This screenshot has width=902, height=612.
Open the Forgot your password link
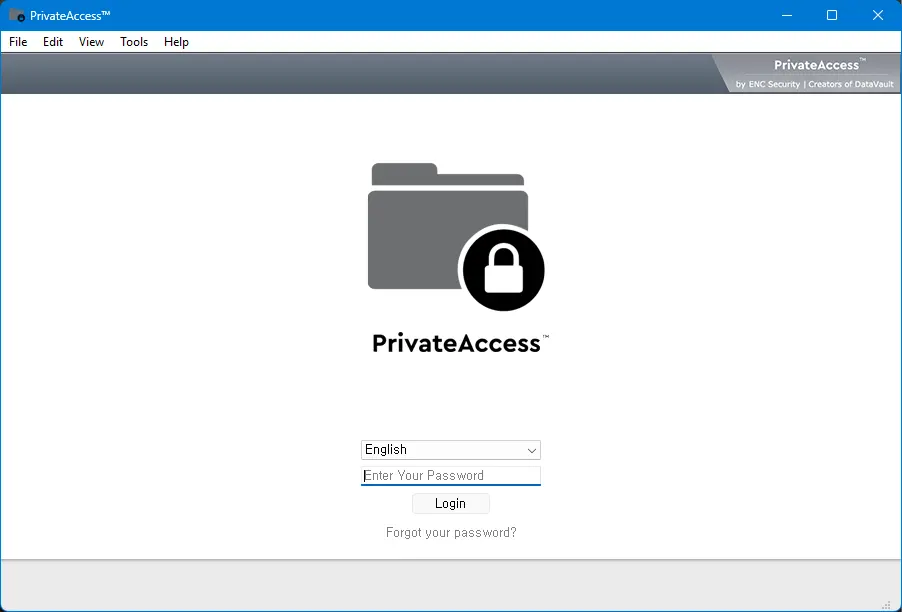click(x=451, y=533)
